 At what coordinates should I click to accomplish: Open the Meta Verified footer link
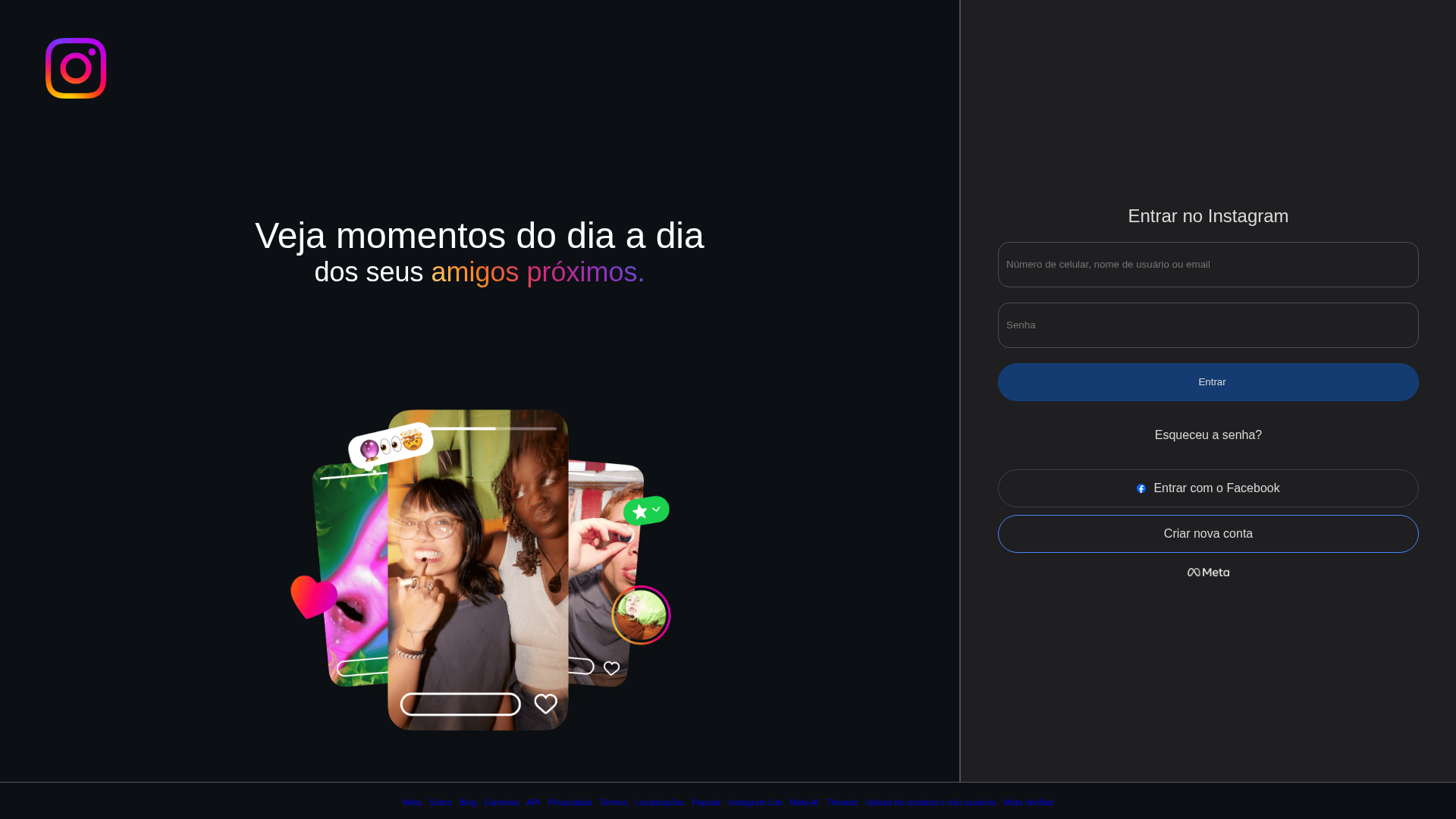point(1028,802)
